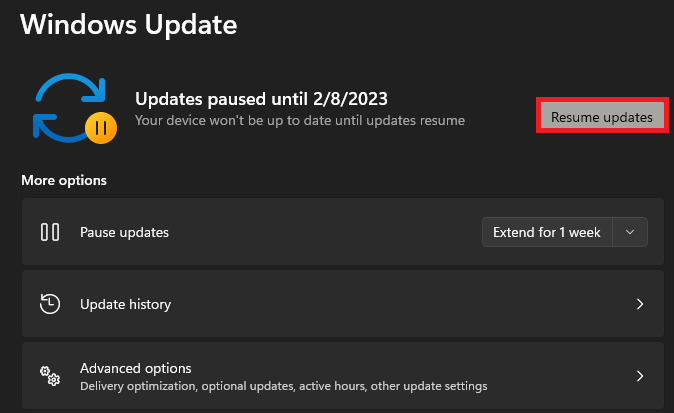Screen dimensions: 674x413
Task: Open the Extend for 1 week dropdown
Action: coord(546,232)
